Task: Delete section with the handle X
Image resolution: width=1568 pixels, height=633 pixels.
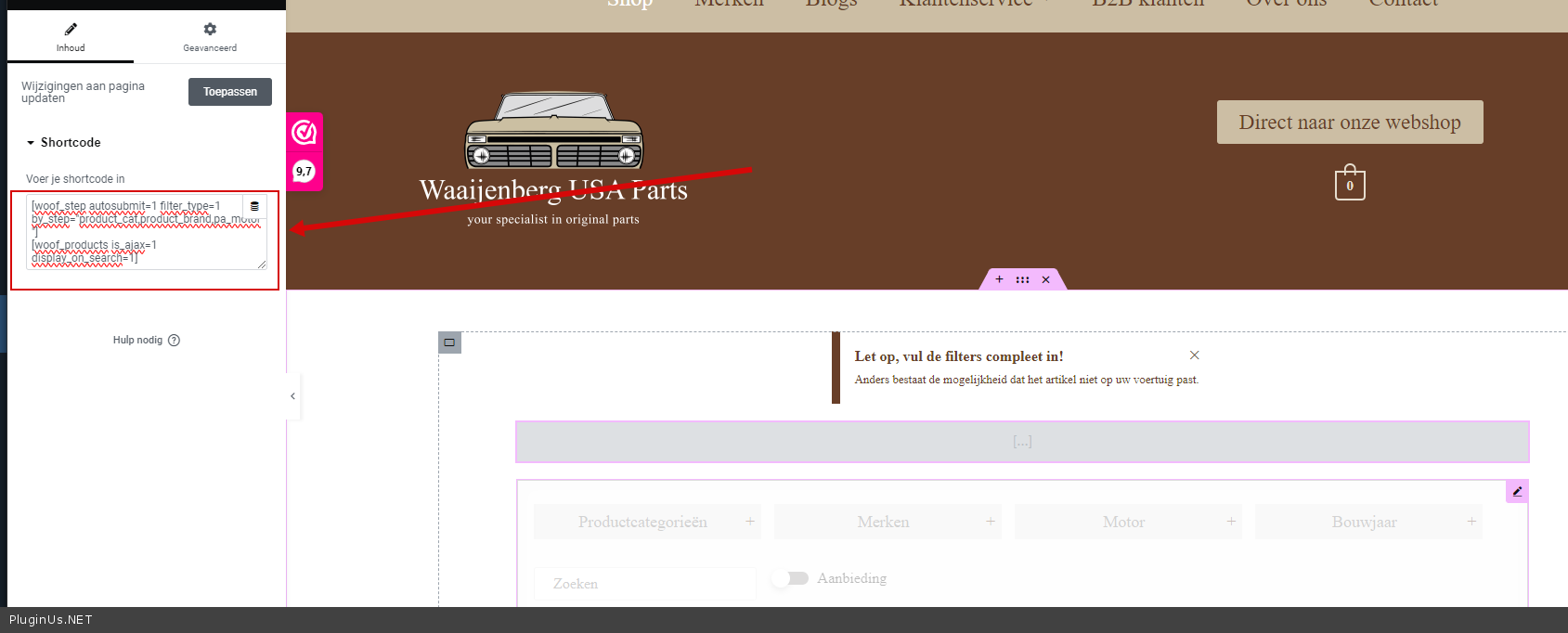Action: coord(1045,279)
